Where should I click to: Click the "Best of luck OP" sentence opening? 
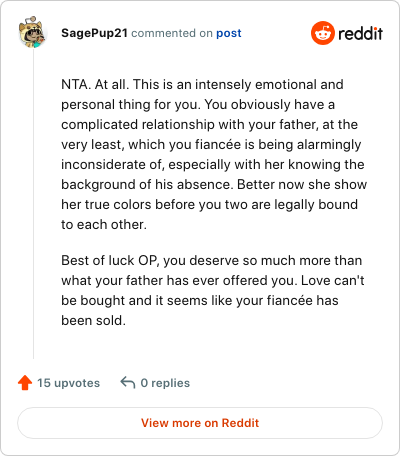109,260
